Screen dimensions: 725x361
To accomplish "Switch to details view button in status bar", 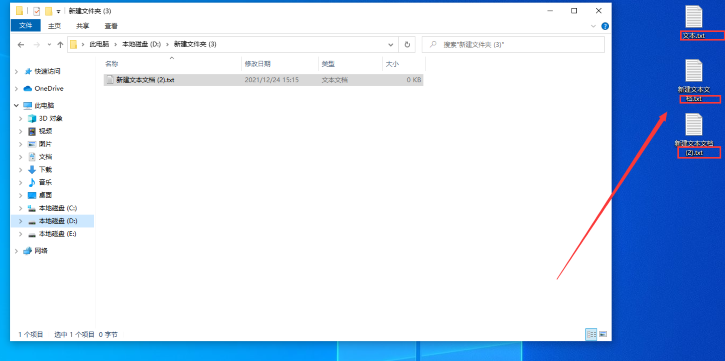I will pyautogui.click(x=591, y=334).
